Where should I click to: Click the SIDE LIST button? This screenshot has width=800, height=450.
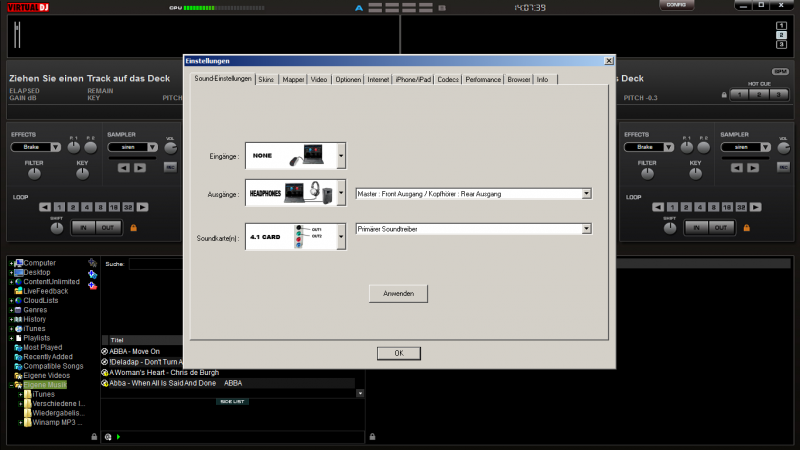coord(232,402)
